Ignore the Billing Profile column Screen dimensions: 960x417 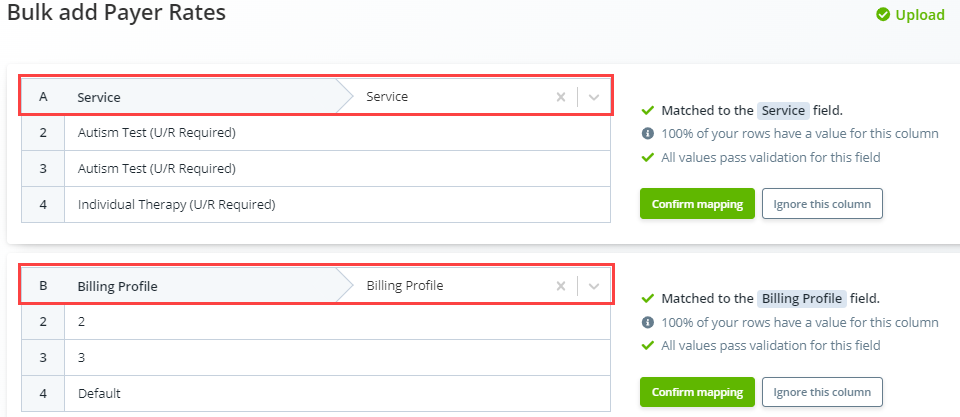tap(822, 392)
